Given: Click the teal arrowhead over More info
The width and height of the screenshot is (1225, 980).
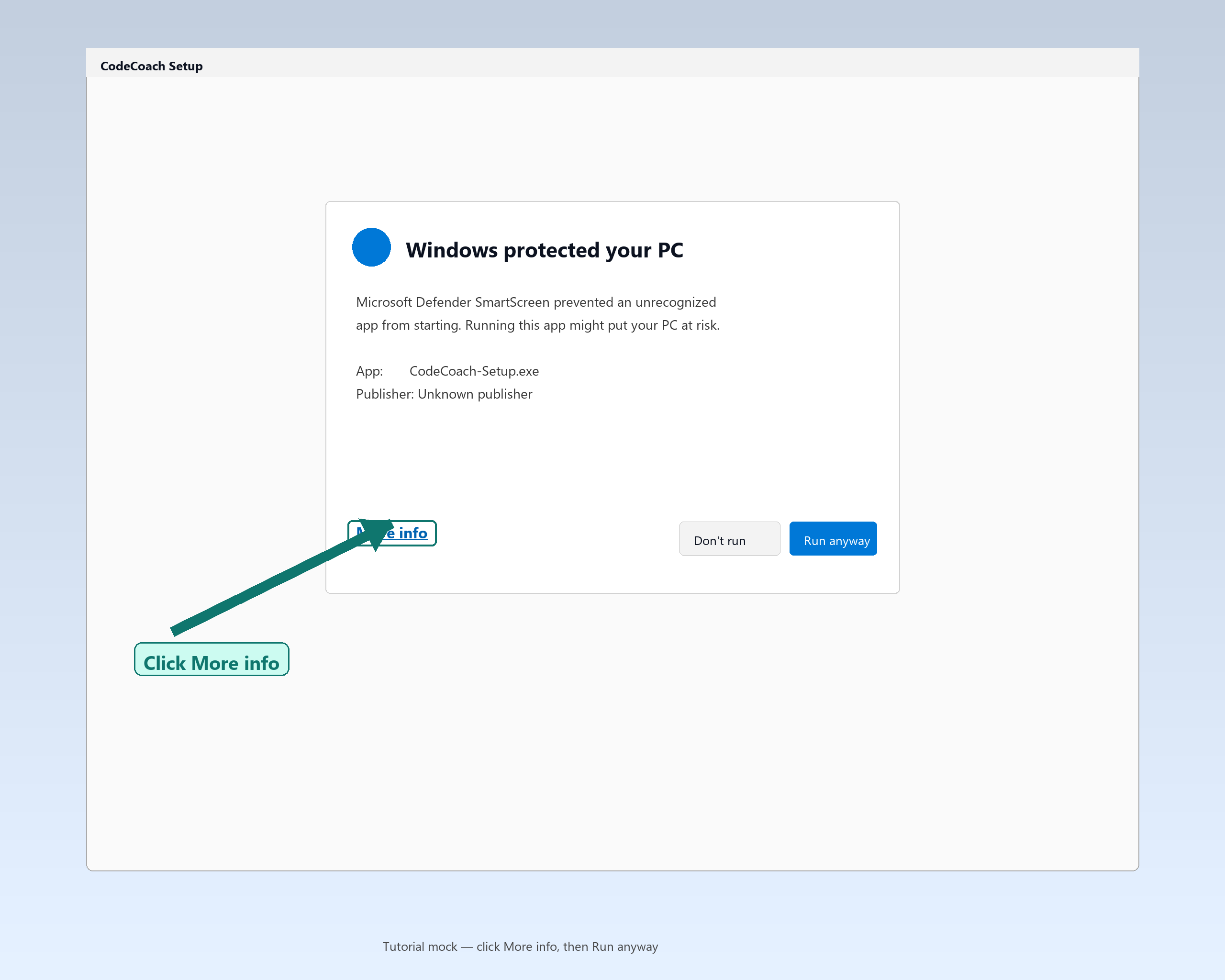Looking at the screenshot, I should (377, 533).
